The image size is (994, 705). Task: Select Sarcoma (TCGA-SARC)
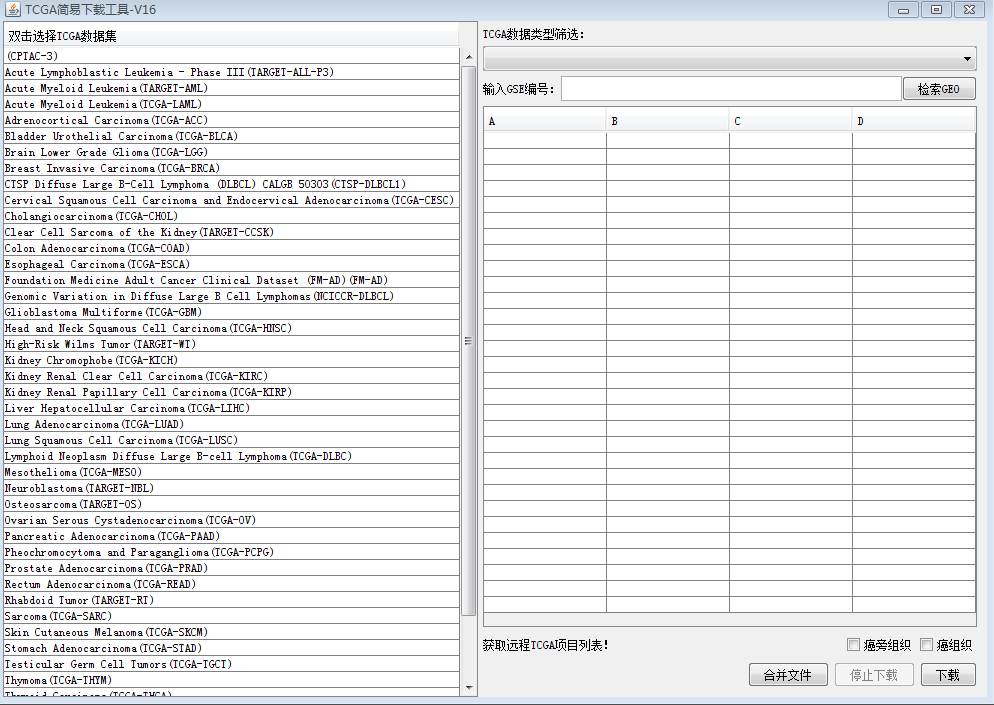tap(231, 616)
